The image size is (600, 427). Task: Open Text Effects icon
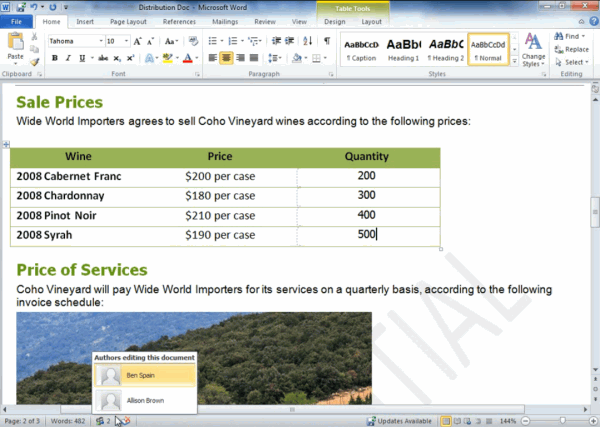click(149, 58)
